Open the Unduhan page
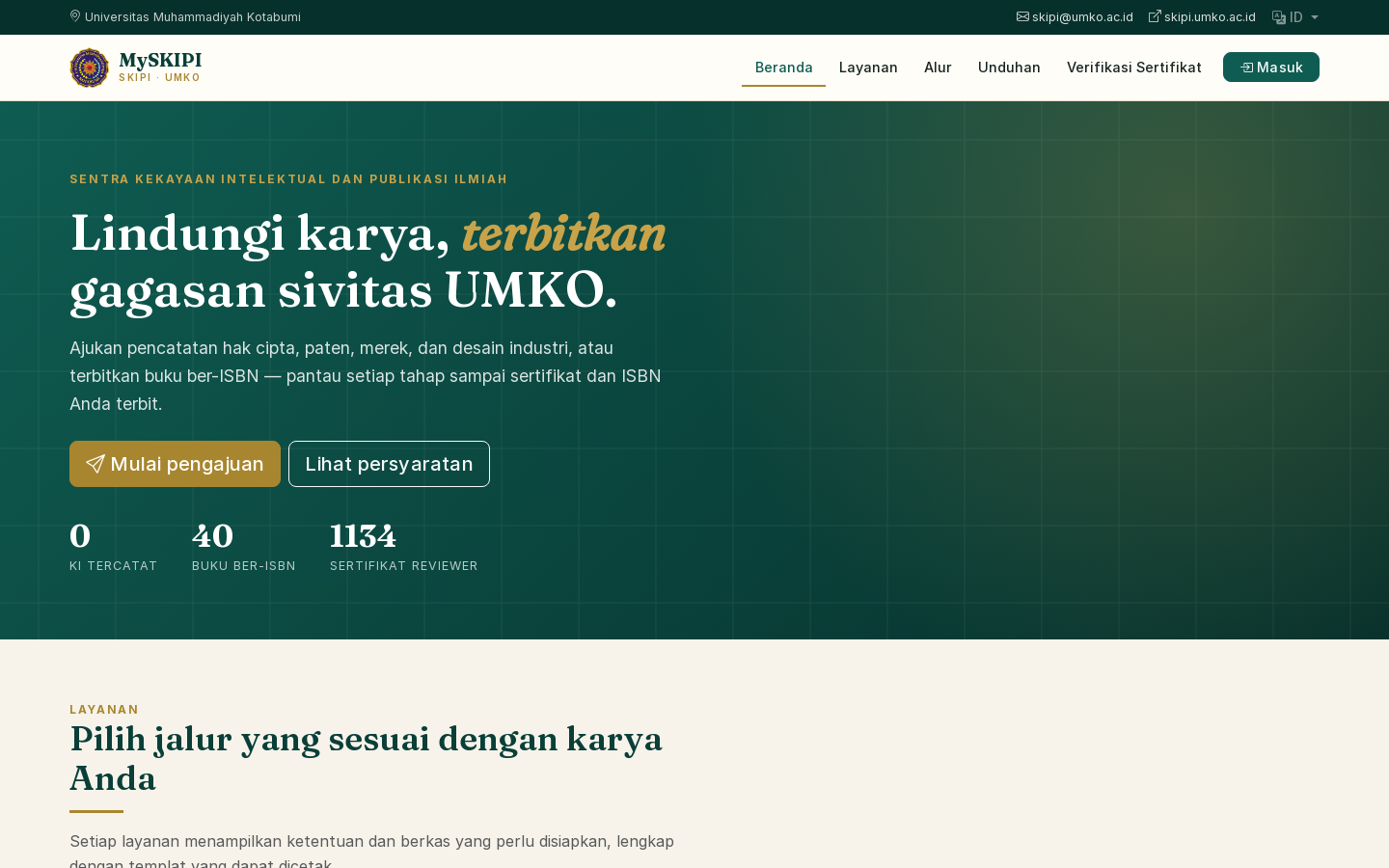The width and height of the screenshot is (1389, 868). [x=1009, y=68]
